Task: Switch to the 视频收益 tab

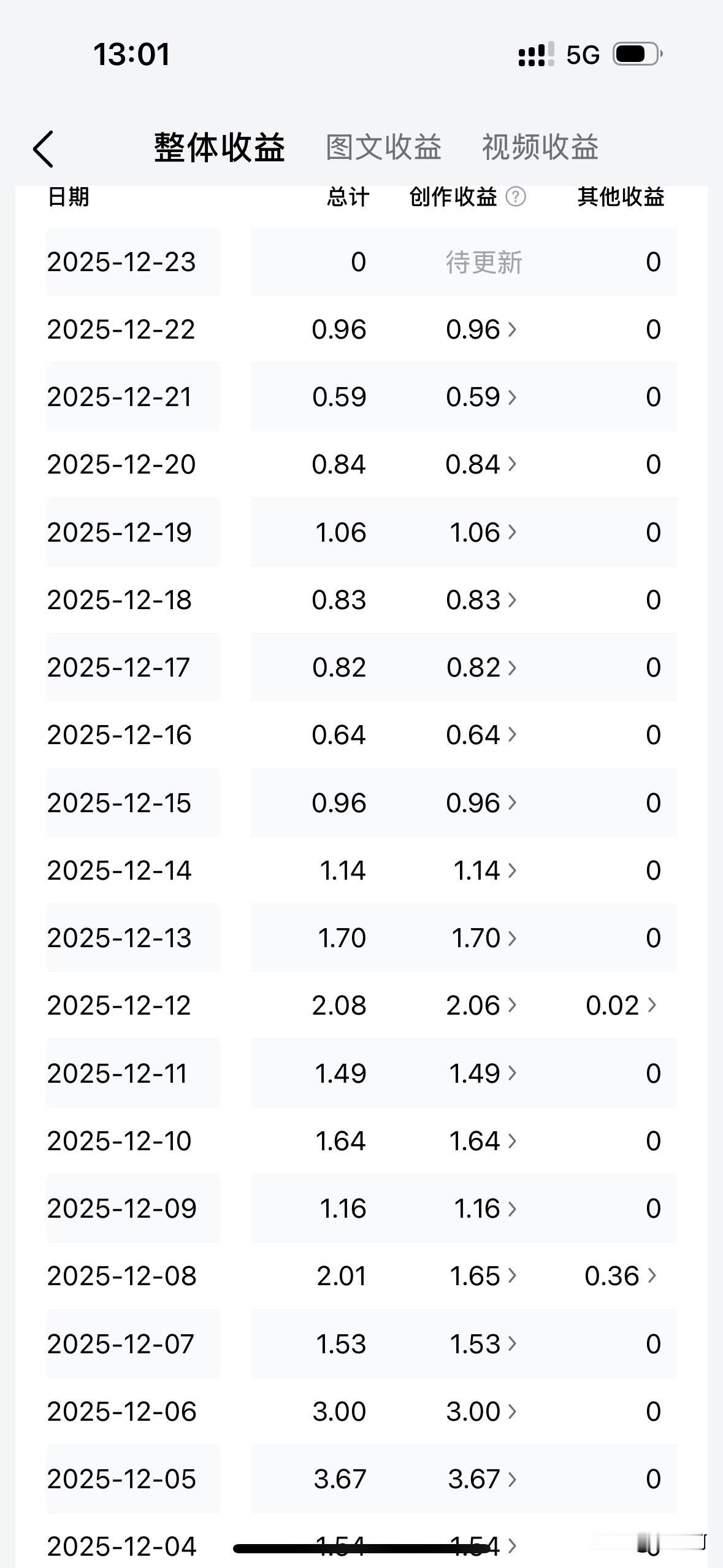Action: coord(540,147)
